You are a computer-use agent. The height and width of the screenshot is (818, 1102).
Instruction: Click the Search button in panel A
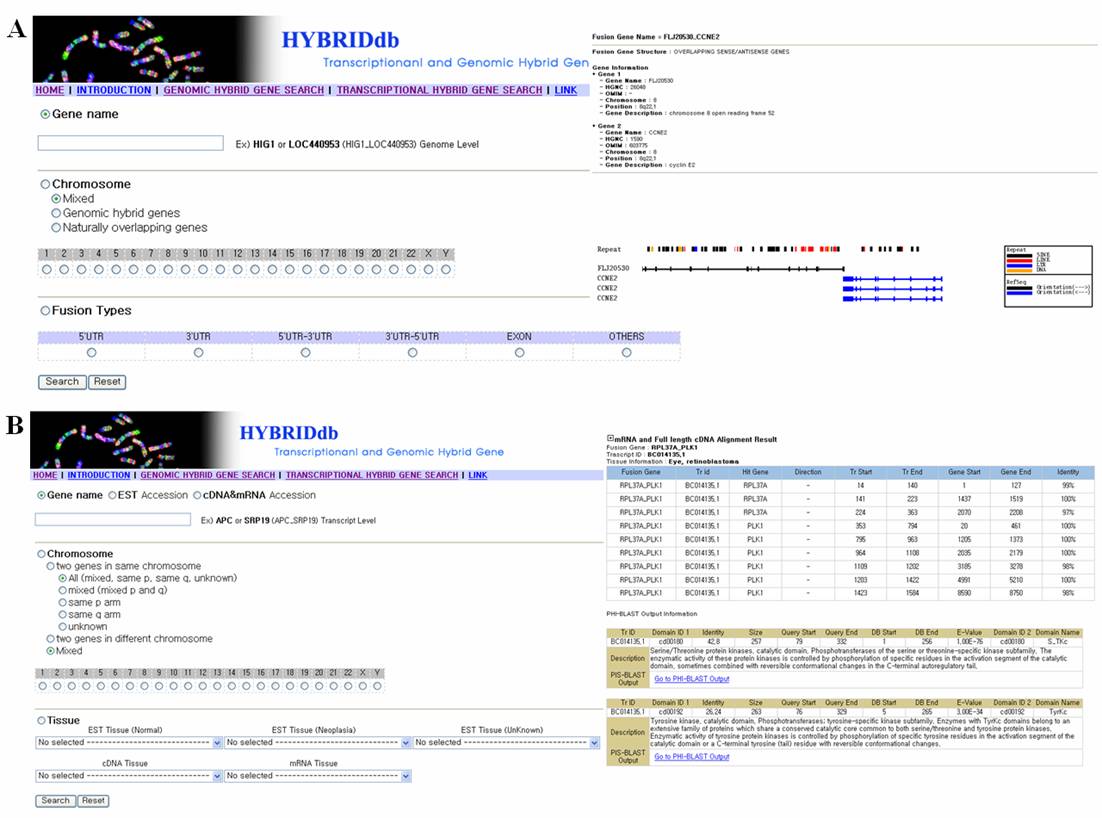[62, 382]
